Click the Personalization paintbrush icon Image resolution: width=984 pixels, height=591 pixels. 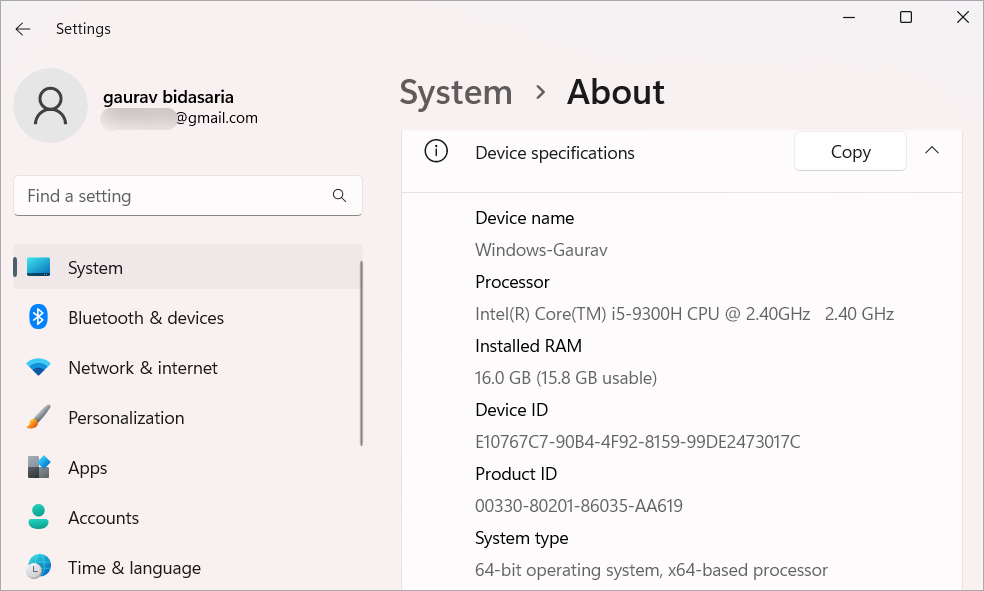[38, 417]
